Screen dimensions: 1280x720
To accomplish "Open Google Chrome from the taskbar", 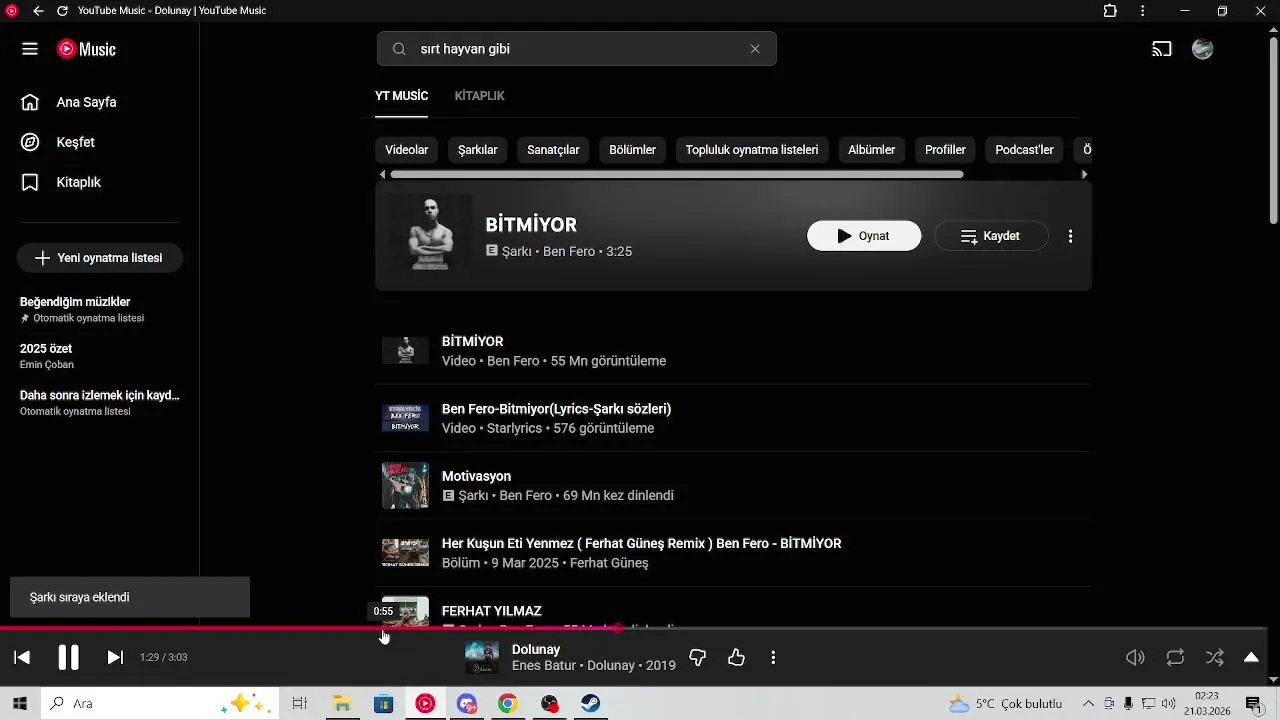I will (508, 704).
